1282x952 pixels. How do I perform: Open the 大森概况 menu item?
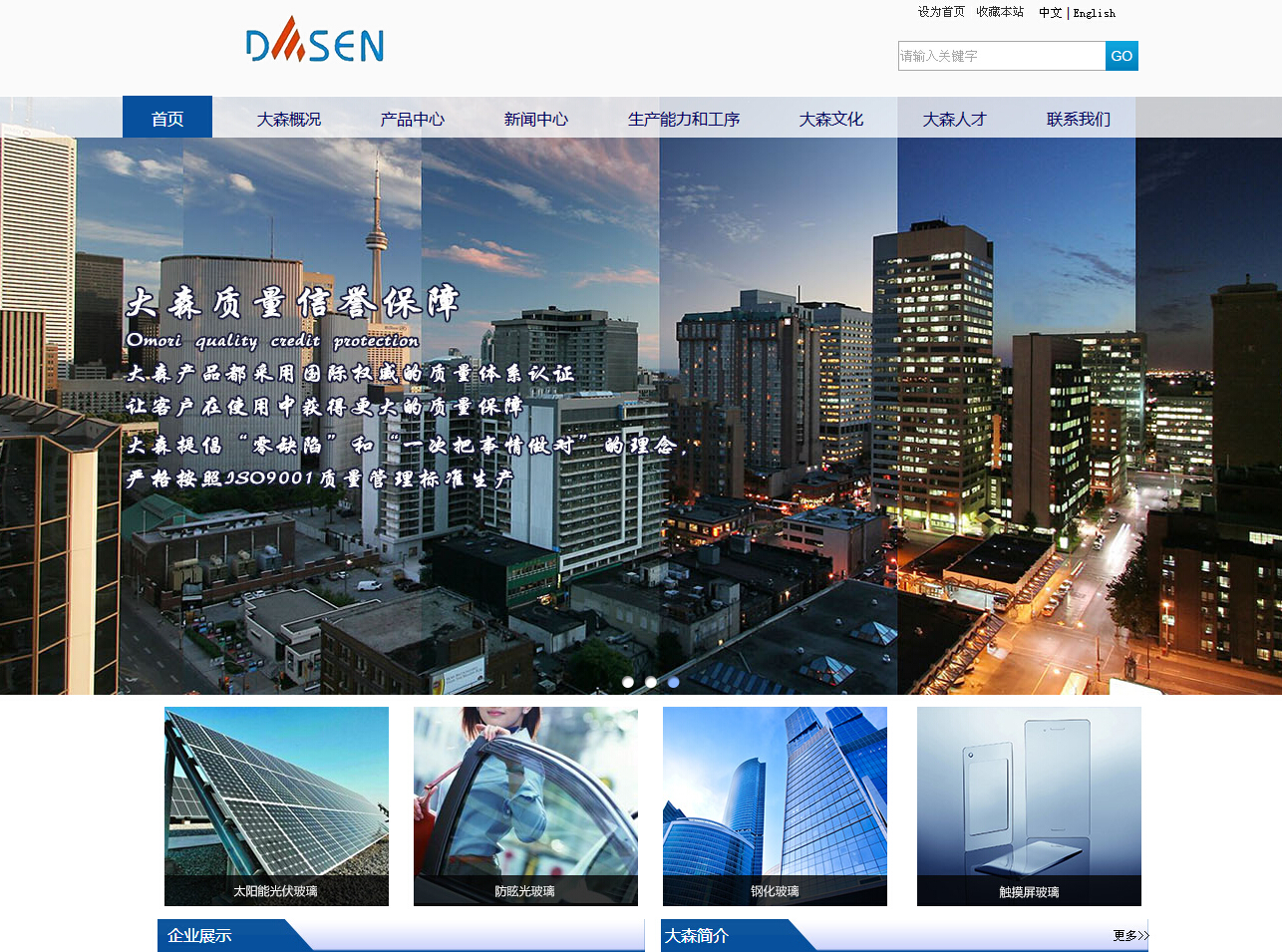289,119
